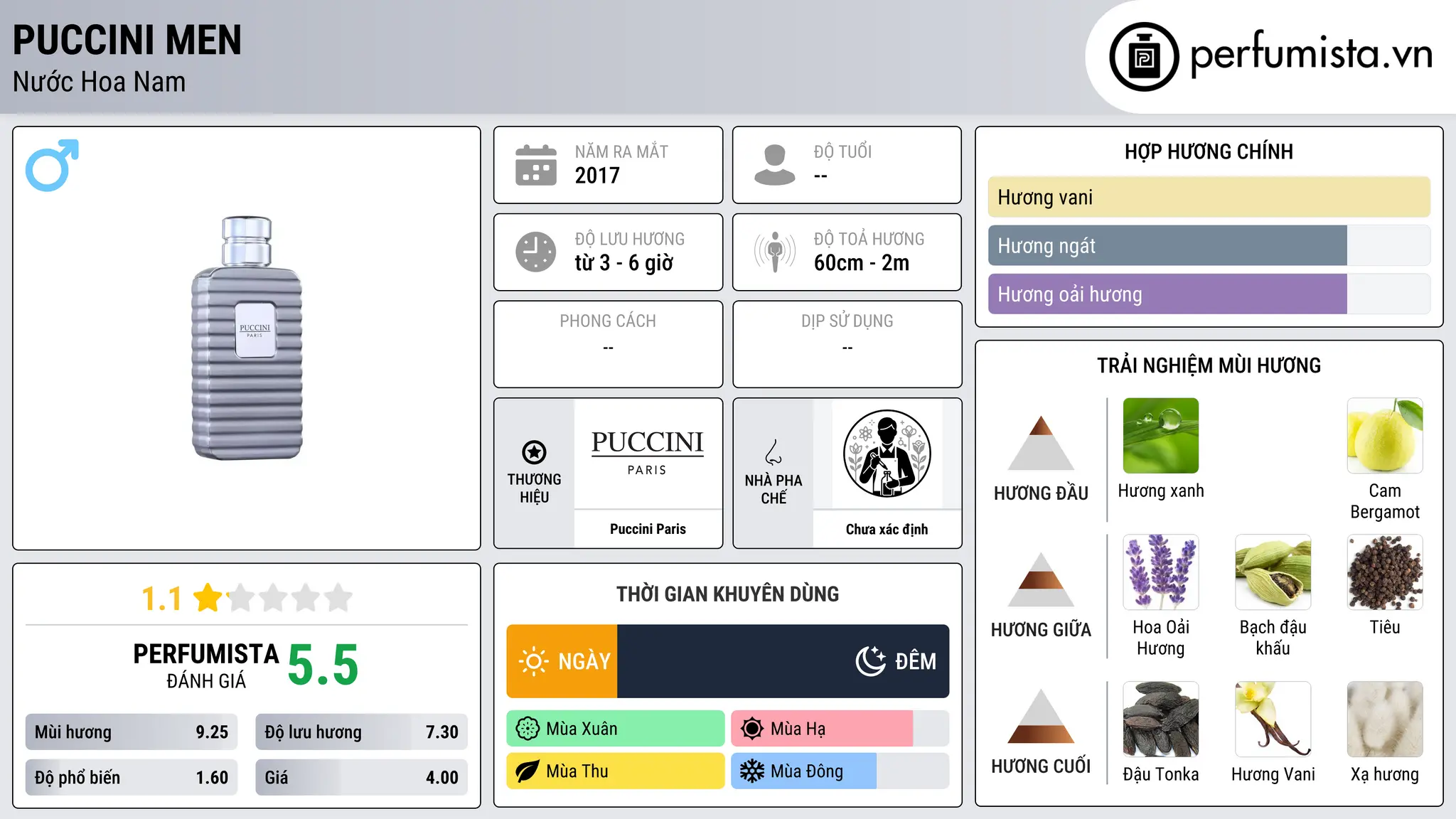This screenshot has width=1456, height=819.
Task: Click the sillage icon beside Độ toả hương
Action: coord(775,252)
